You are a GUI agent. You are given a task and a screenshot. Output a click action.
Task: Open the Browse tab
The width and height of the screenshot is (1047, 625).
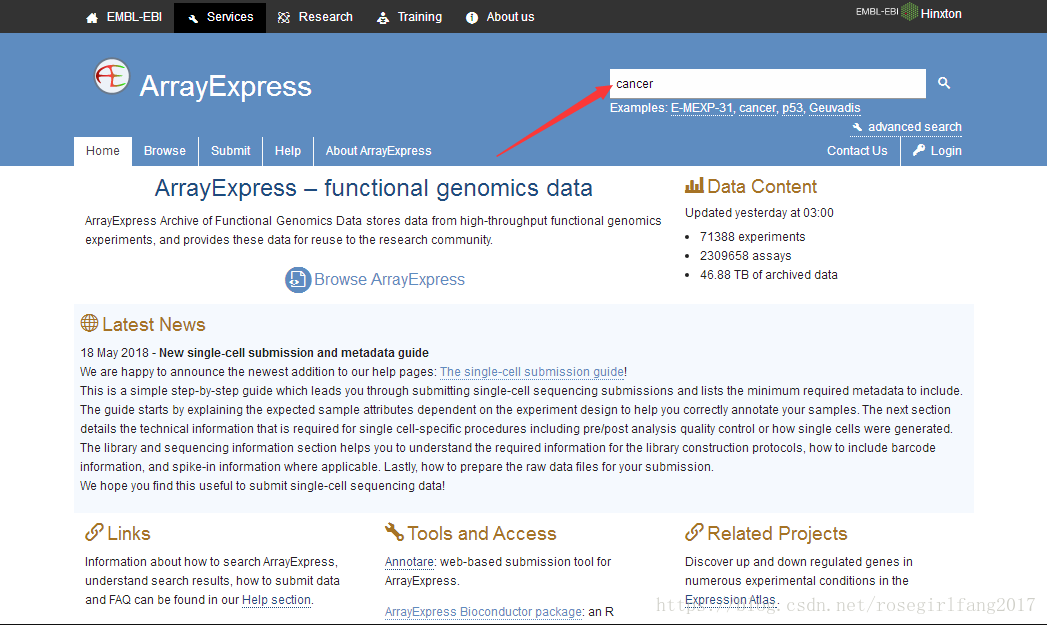pyautogui.click(x=165, y=151)
